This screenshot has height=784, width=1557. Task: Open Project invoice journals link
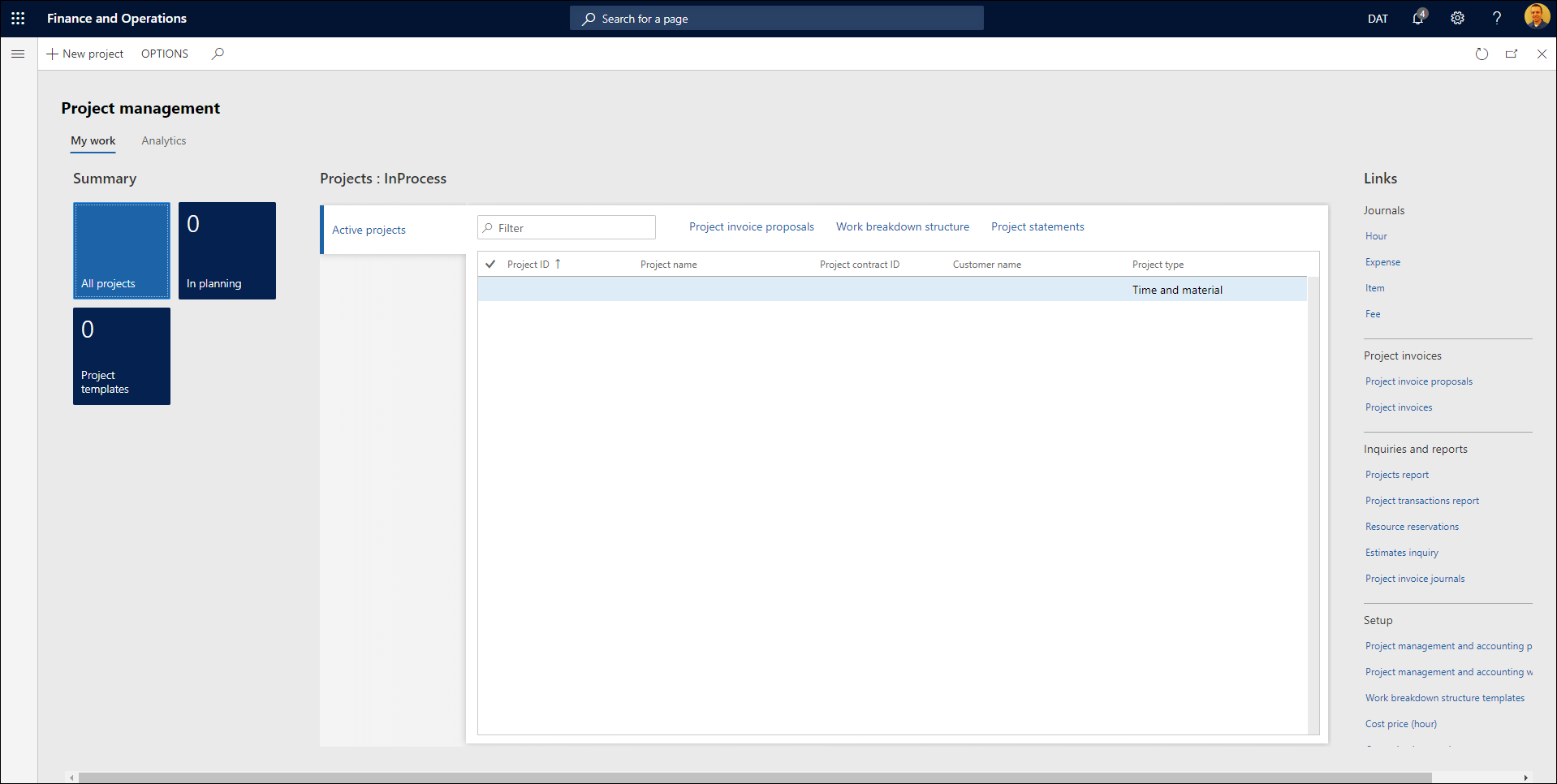[x=1415, y=579]
